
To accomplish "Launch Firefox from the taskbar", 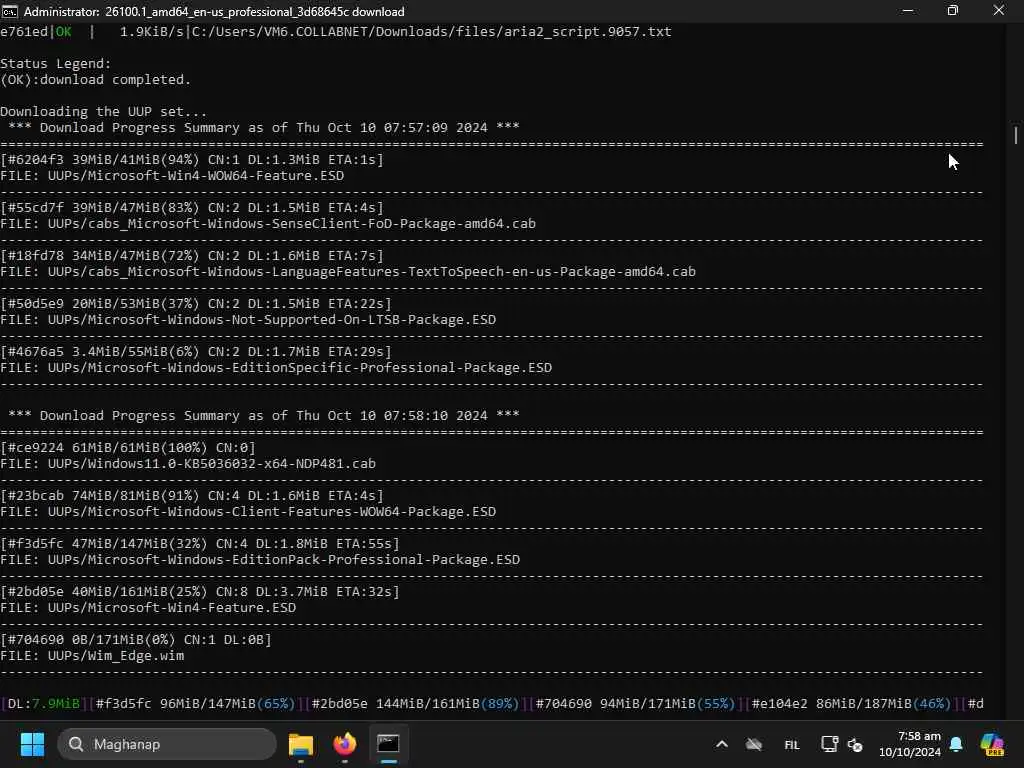I will tap(345, 744).
